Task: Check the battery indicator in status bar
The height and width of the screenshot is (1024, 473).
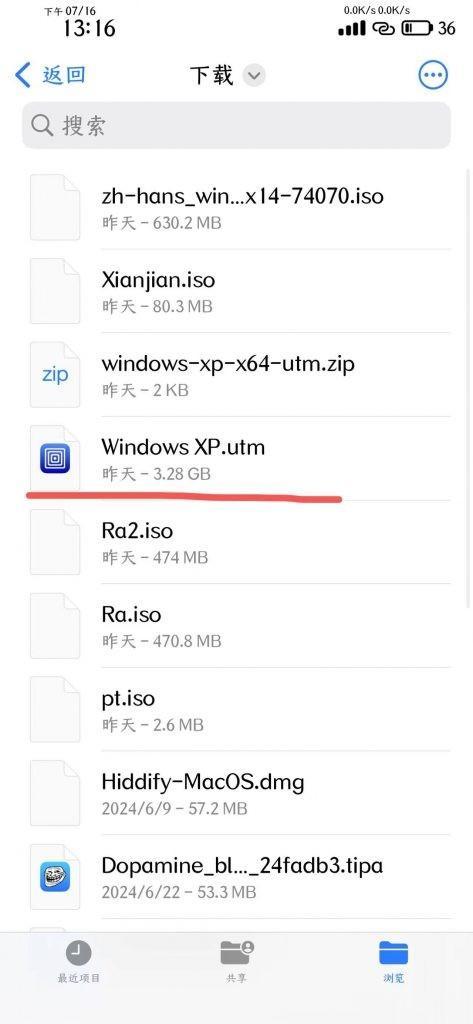Action: pos(417,28)
